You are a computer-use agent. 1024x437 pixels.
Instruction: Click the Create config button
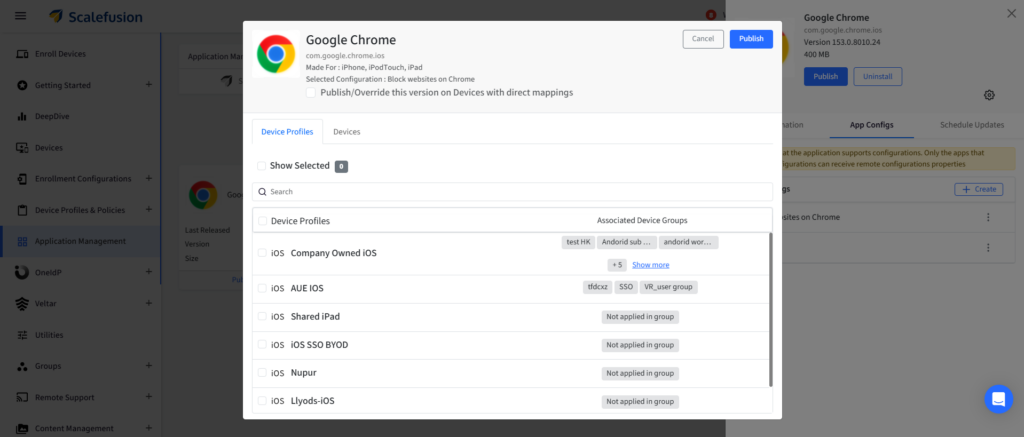point(978,189)
